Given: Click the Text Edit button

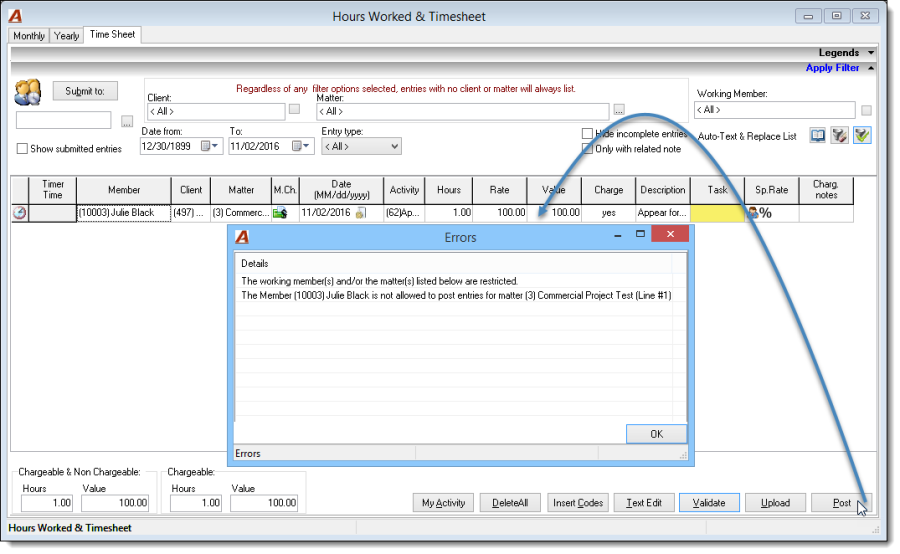Looking at the screenshot, I should coord(644,503).
